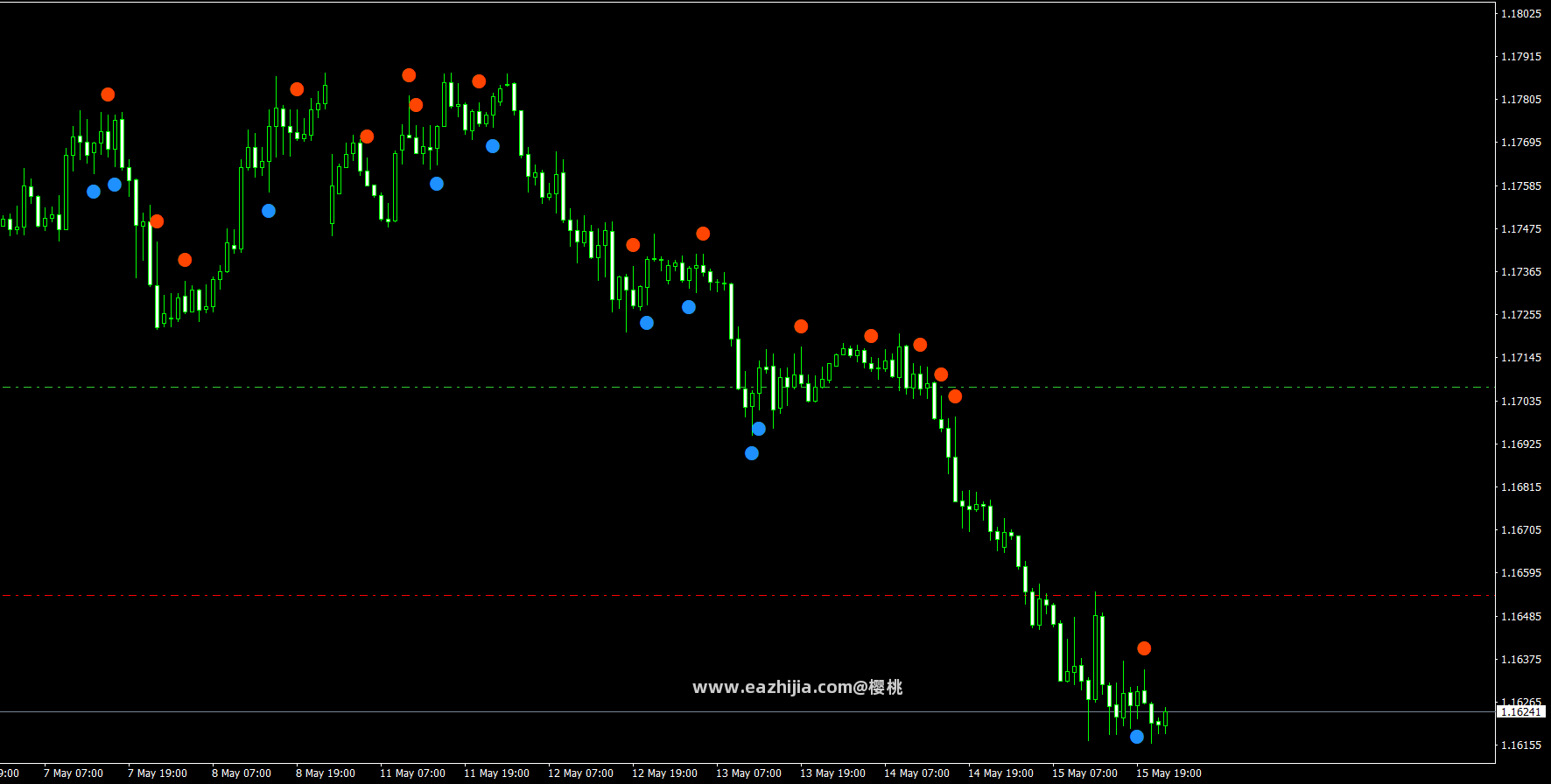
Task: Click time axis label 11 May 07:00
Action: 412,773
